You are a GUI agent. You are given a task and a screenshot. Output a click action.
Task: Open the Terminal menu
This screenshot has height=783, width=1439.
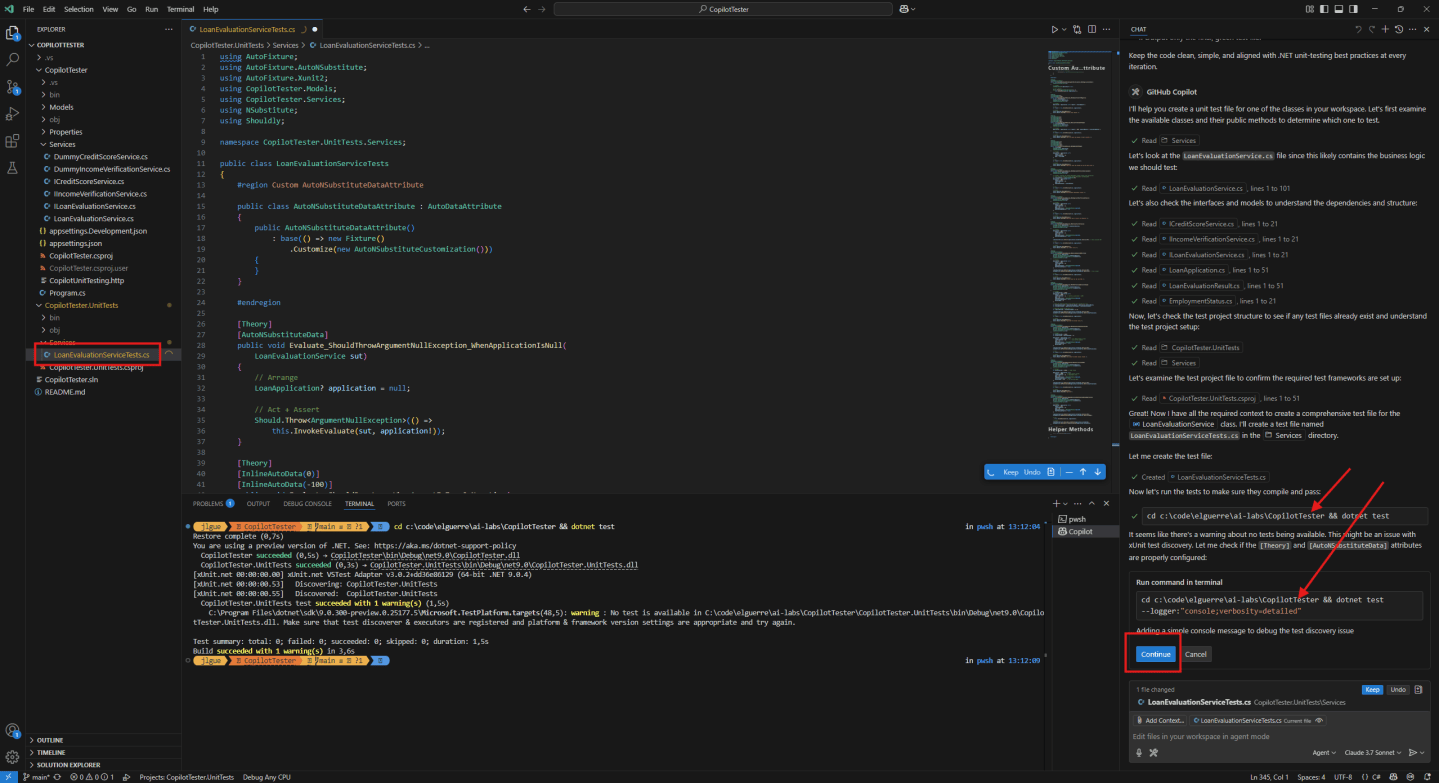[180, 9]
